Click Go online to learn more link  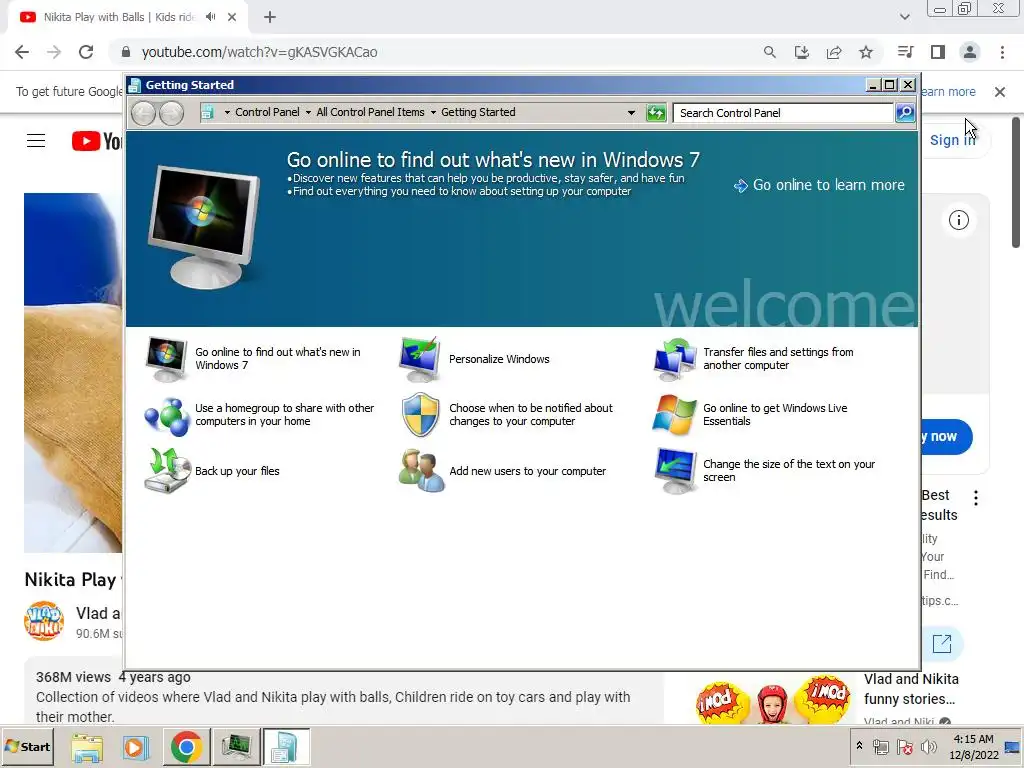tap(820, 185)
